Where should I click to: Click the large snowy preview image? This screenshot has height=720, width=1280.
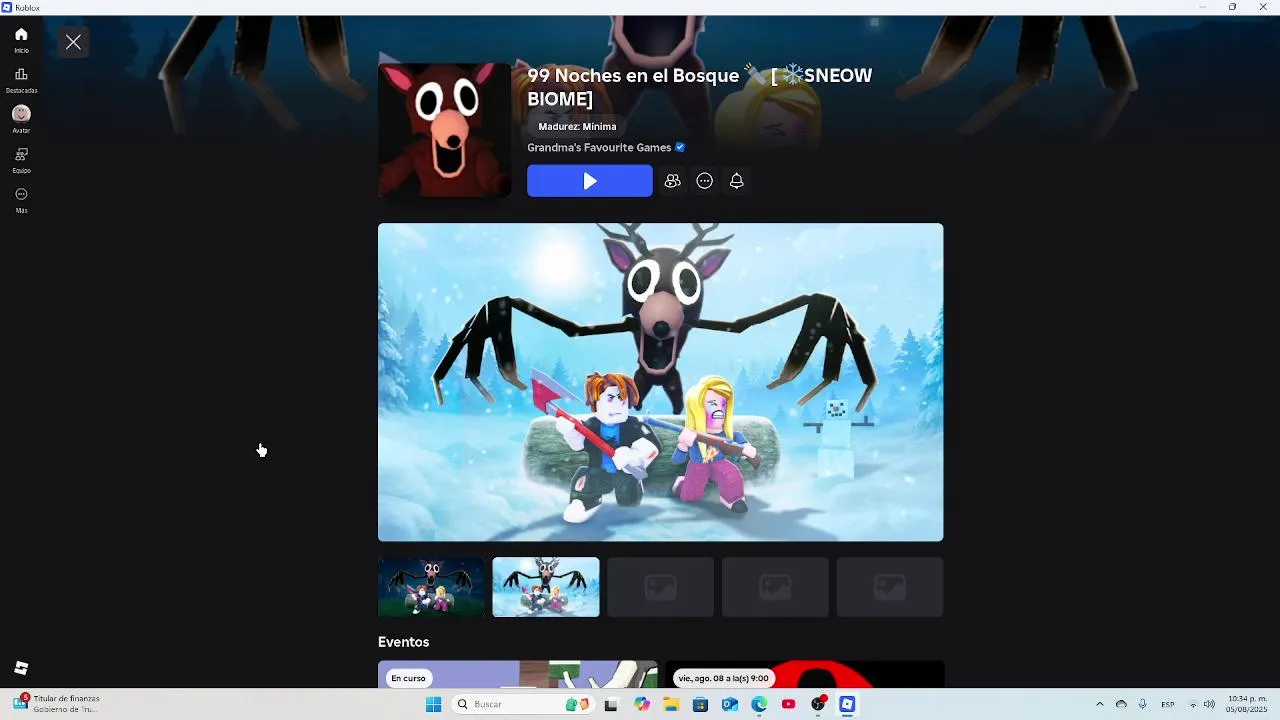(660, 382)
